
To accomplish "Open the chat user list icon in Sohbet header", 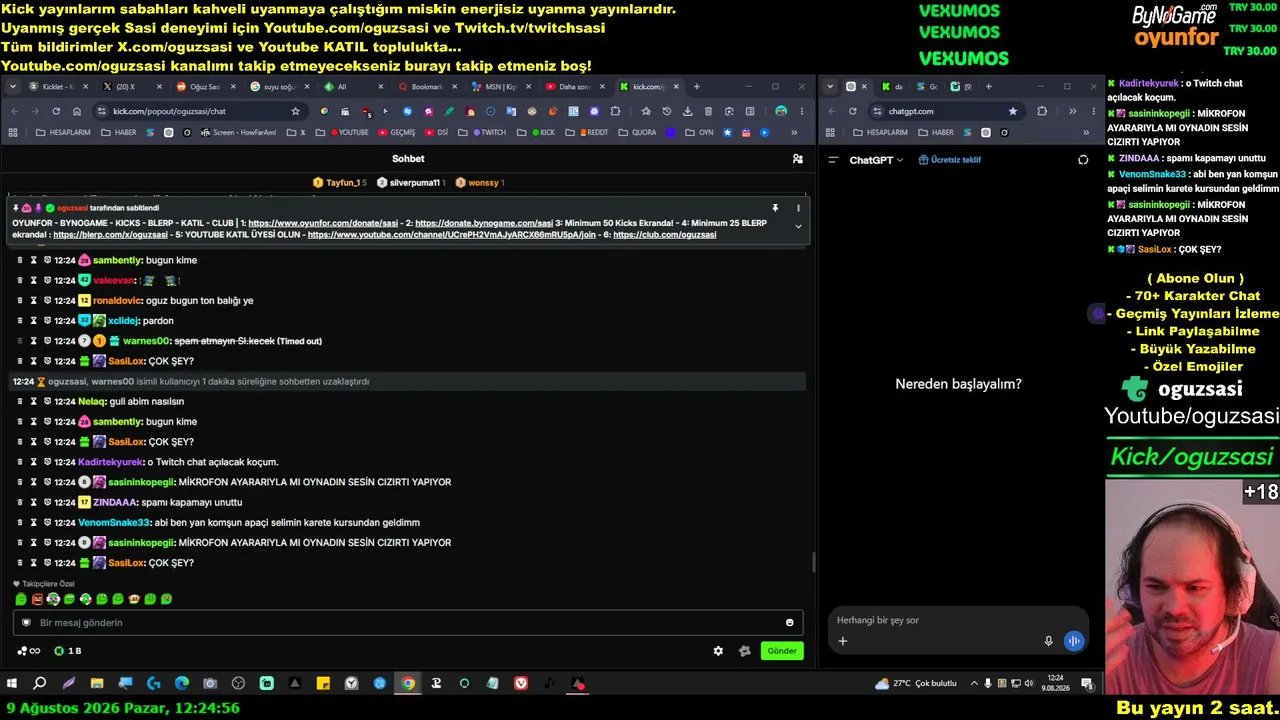I will (797, 159).
